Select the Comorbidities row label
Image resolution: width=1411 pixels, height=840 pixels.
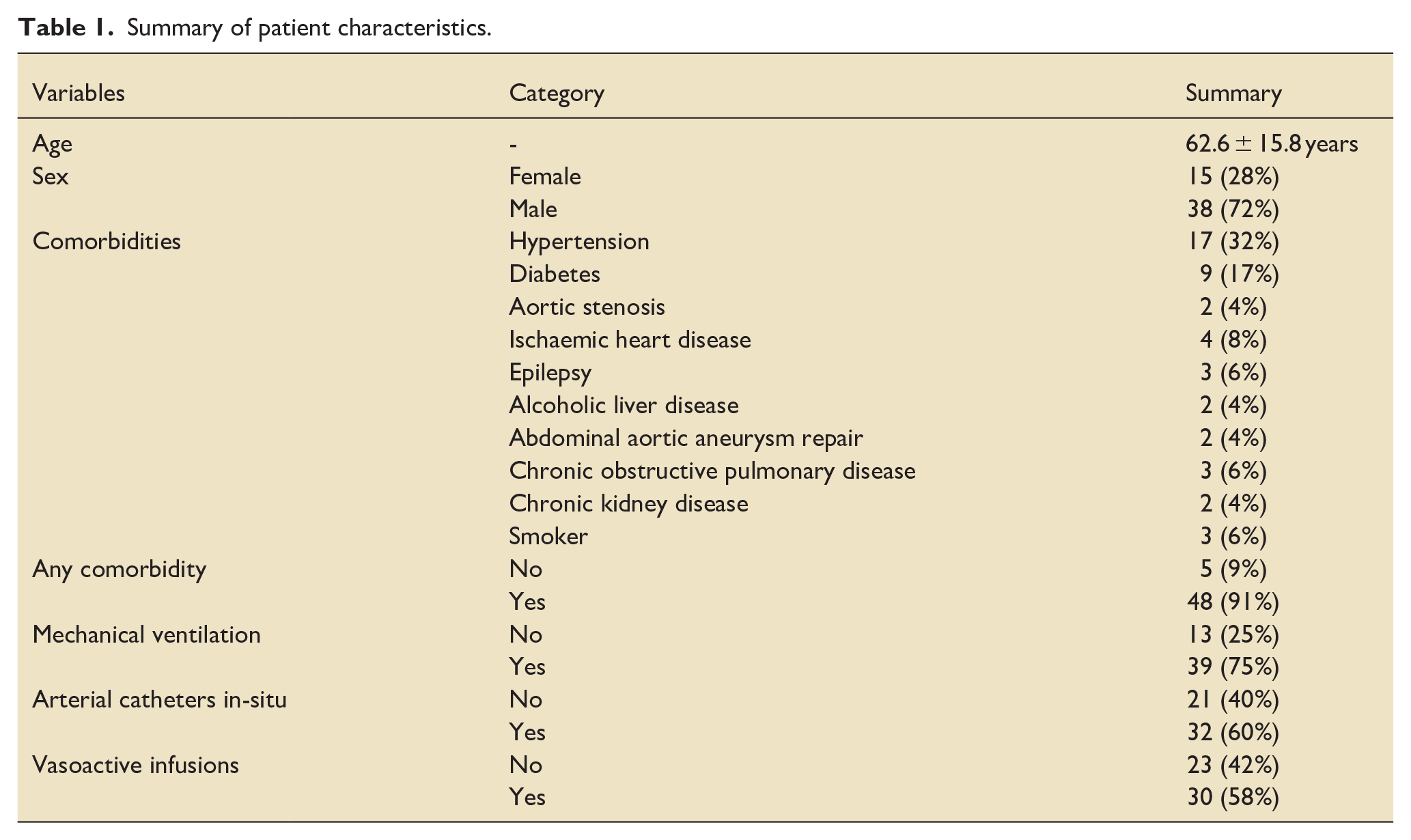coord(107,241)
